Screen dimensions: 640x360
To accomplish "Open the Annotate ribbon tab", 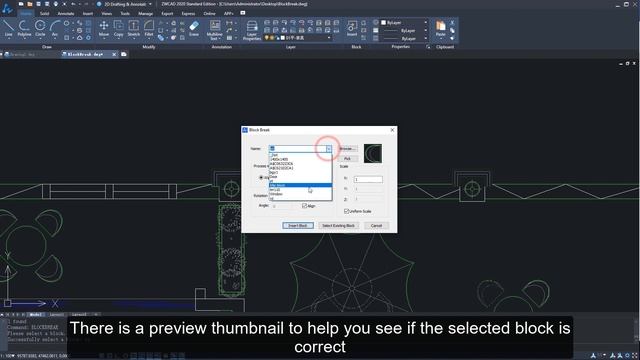I will (x=66, y=13).
